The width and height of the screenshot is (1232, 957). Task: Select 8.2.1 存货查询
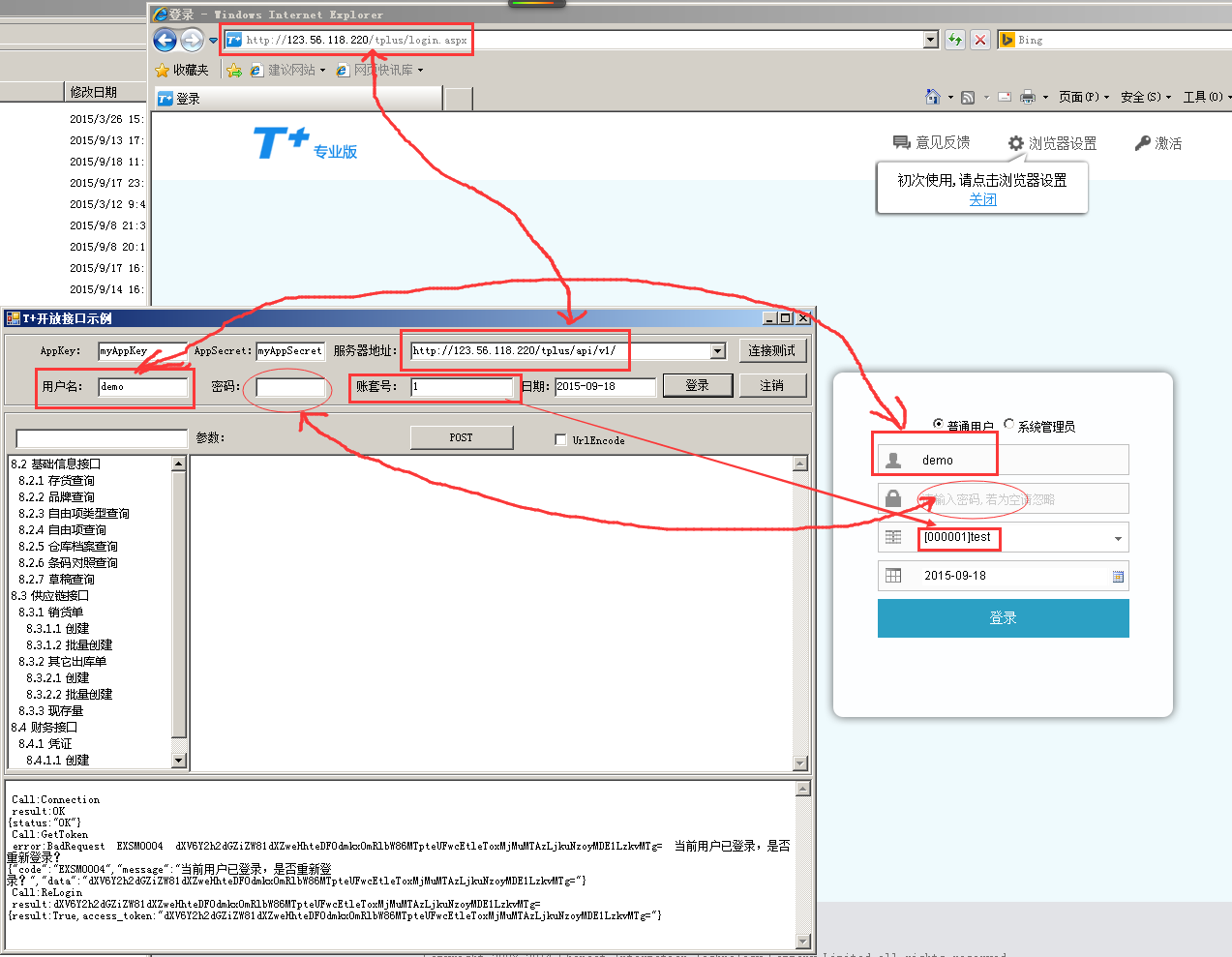(56, 480)
